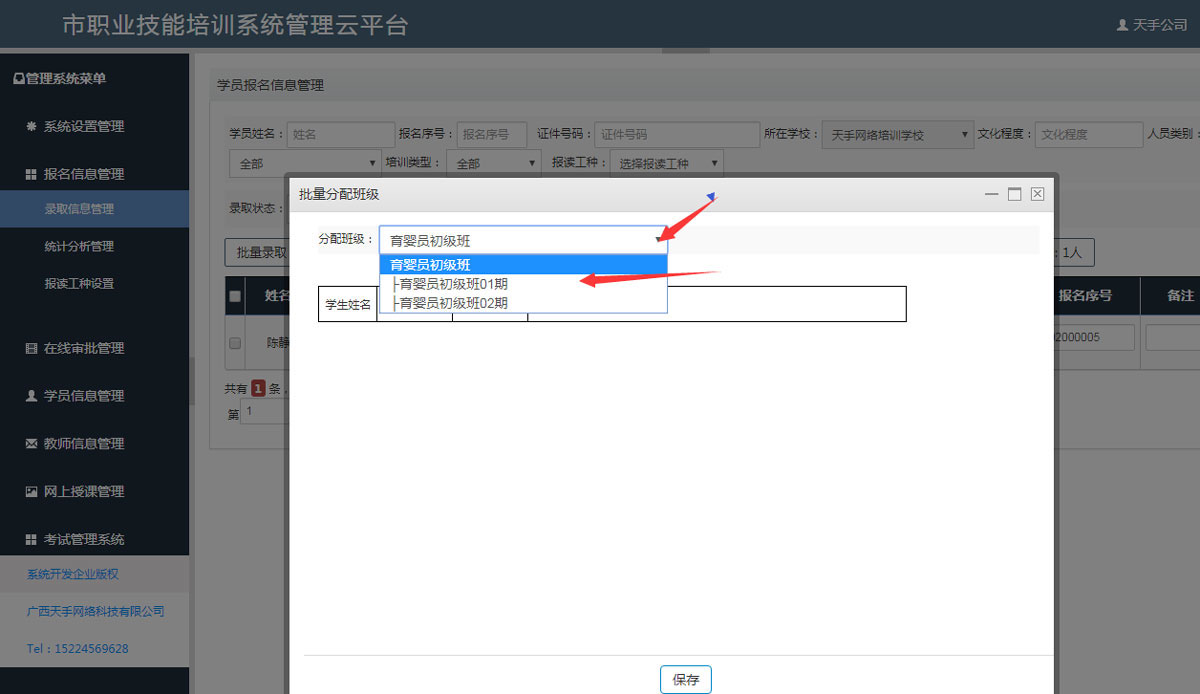
Task: Click the grid icon beside 考试管理系统
Action: click(x=31, y=540)
